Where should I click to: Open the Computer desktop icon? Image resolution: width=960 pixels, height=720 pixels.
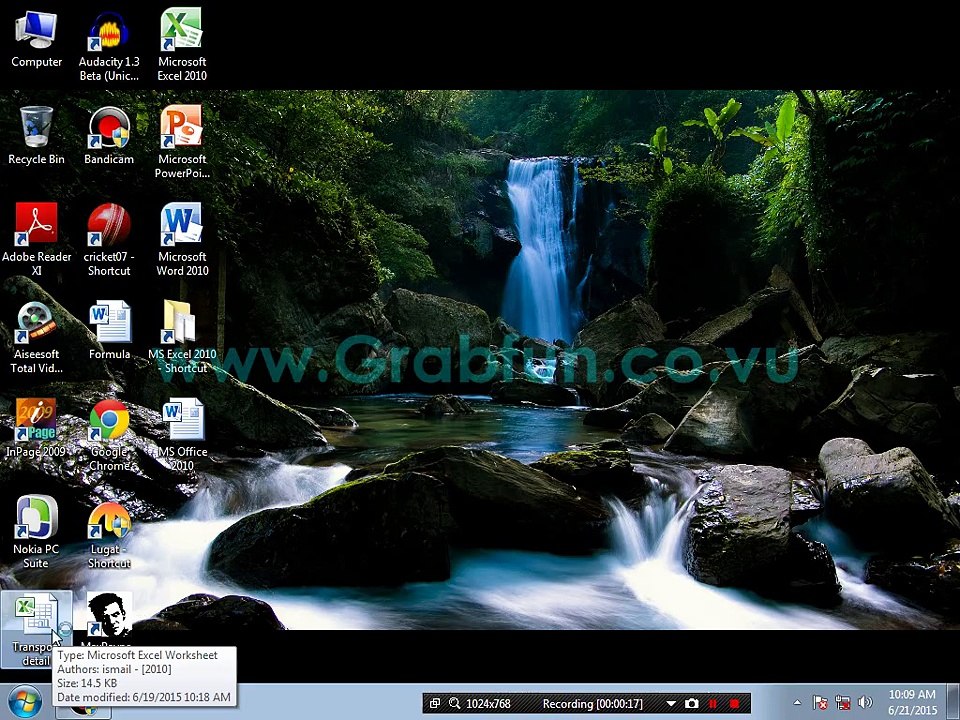(x=36, y=39)
